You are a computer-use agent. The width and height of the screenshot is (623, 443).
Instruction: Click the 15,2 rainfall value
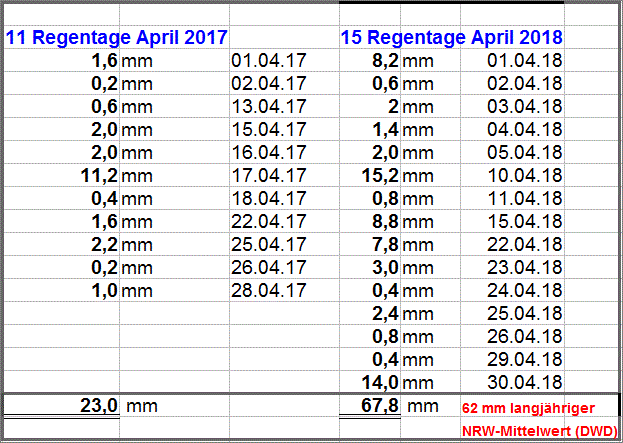380,176
